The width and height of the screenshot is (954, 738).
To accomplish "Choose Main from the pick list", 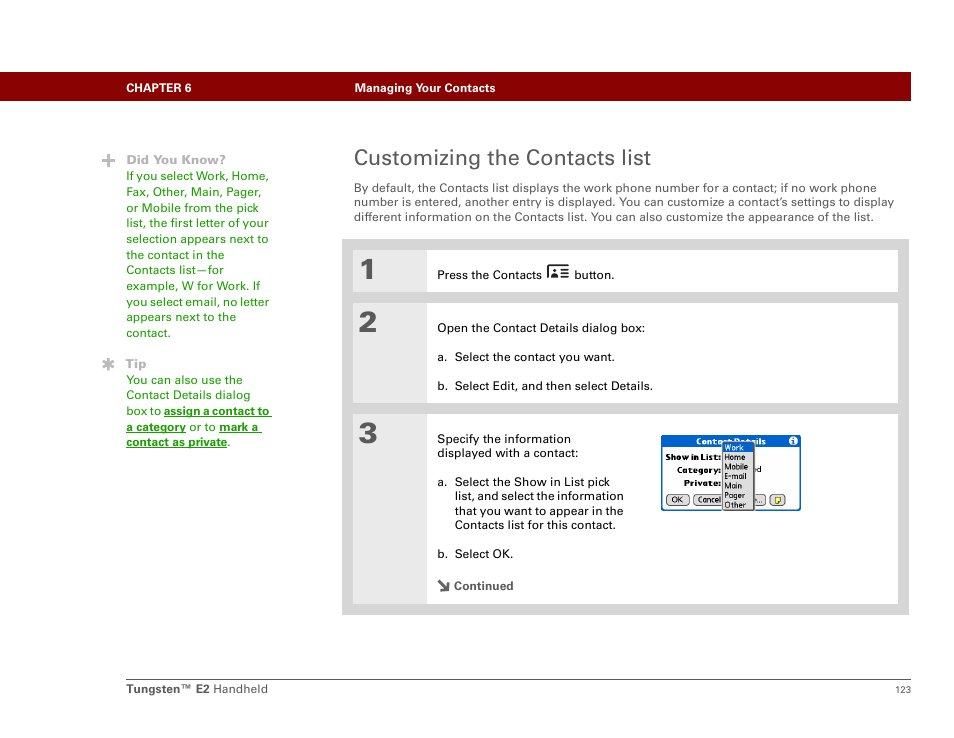I will tap(738, 486).
